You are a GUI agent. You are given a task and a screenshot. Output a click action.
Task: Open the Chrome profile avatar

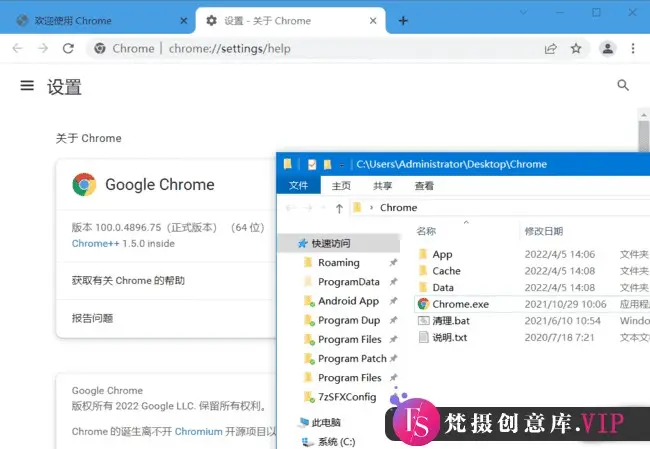pyautogui.click(x=608, y=49)
